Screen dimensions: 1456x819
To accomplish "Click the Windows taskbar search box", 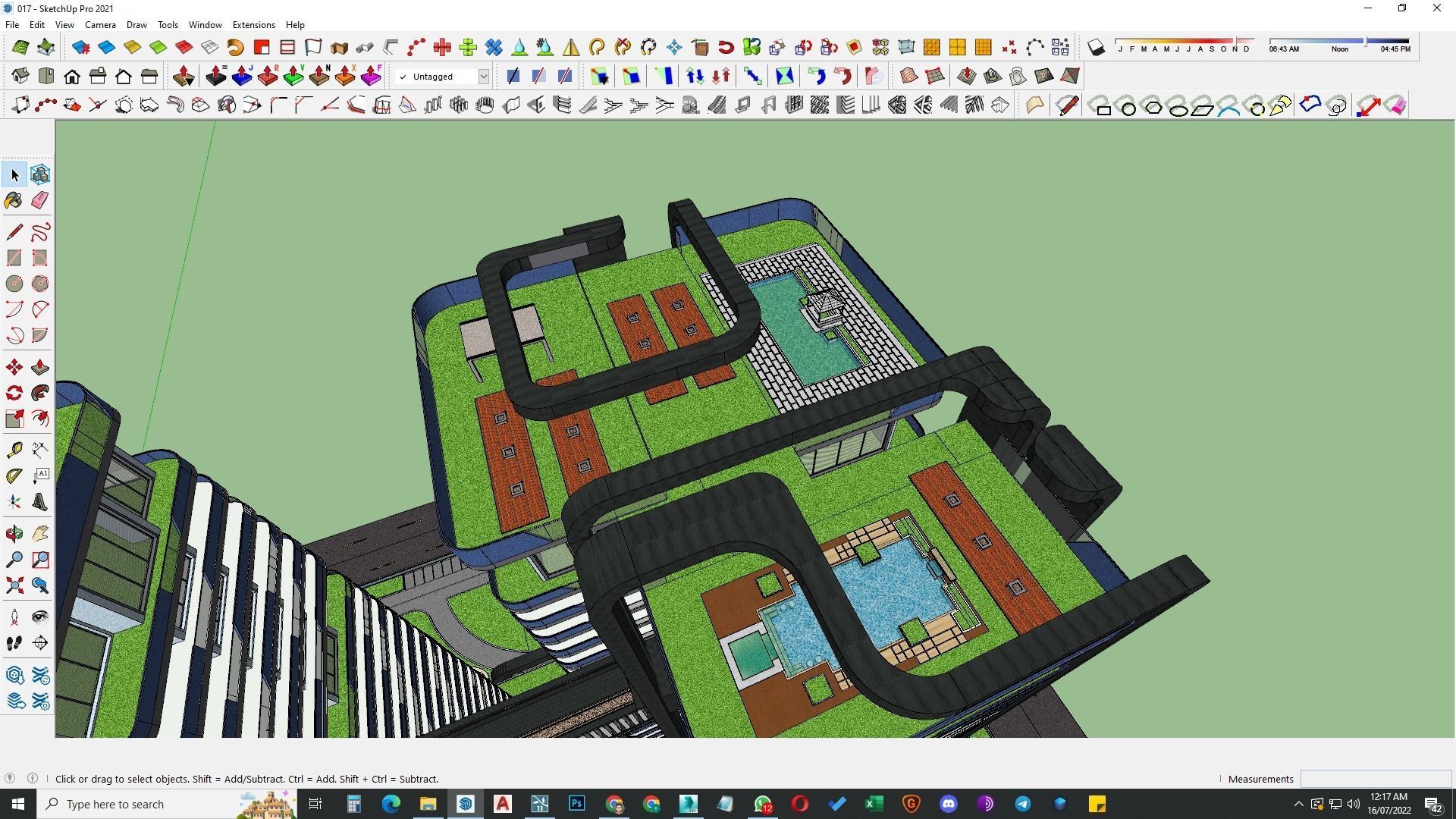I will (x=167, y=804).
